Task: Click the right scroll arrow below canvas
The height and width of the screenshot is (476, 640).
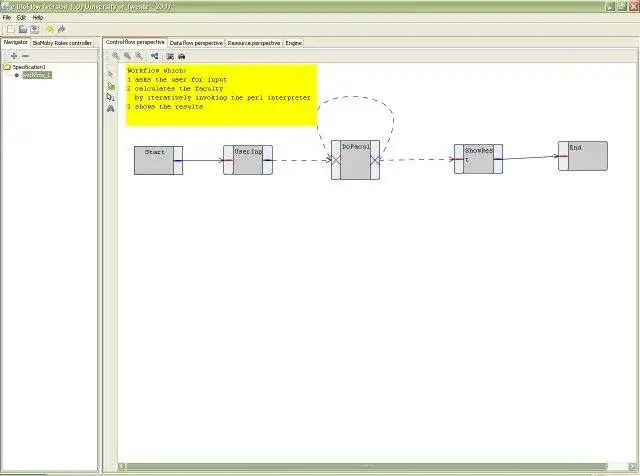Action: pyautogui.click(x=633, y=466)
